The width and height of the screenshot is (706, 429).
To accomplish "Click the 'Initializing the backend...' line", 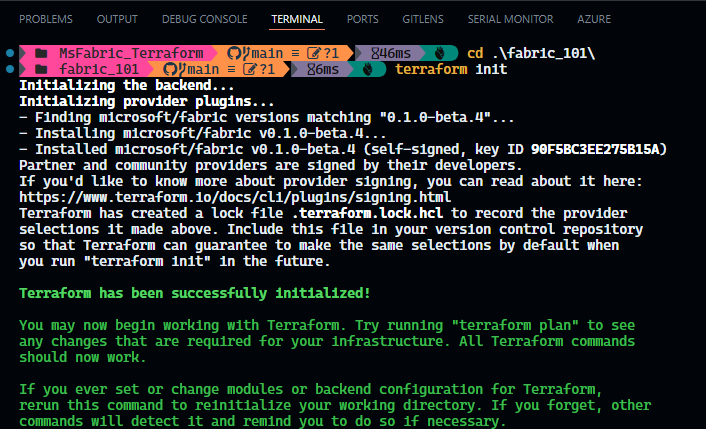I will pyautogui.click(x=127, y=85).
